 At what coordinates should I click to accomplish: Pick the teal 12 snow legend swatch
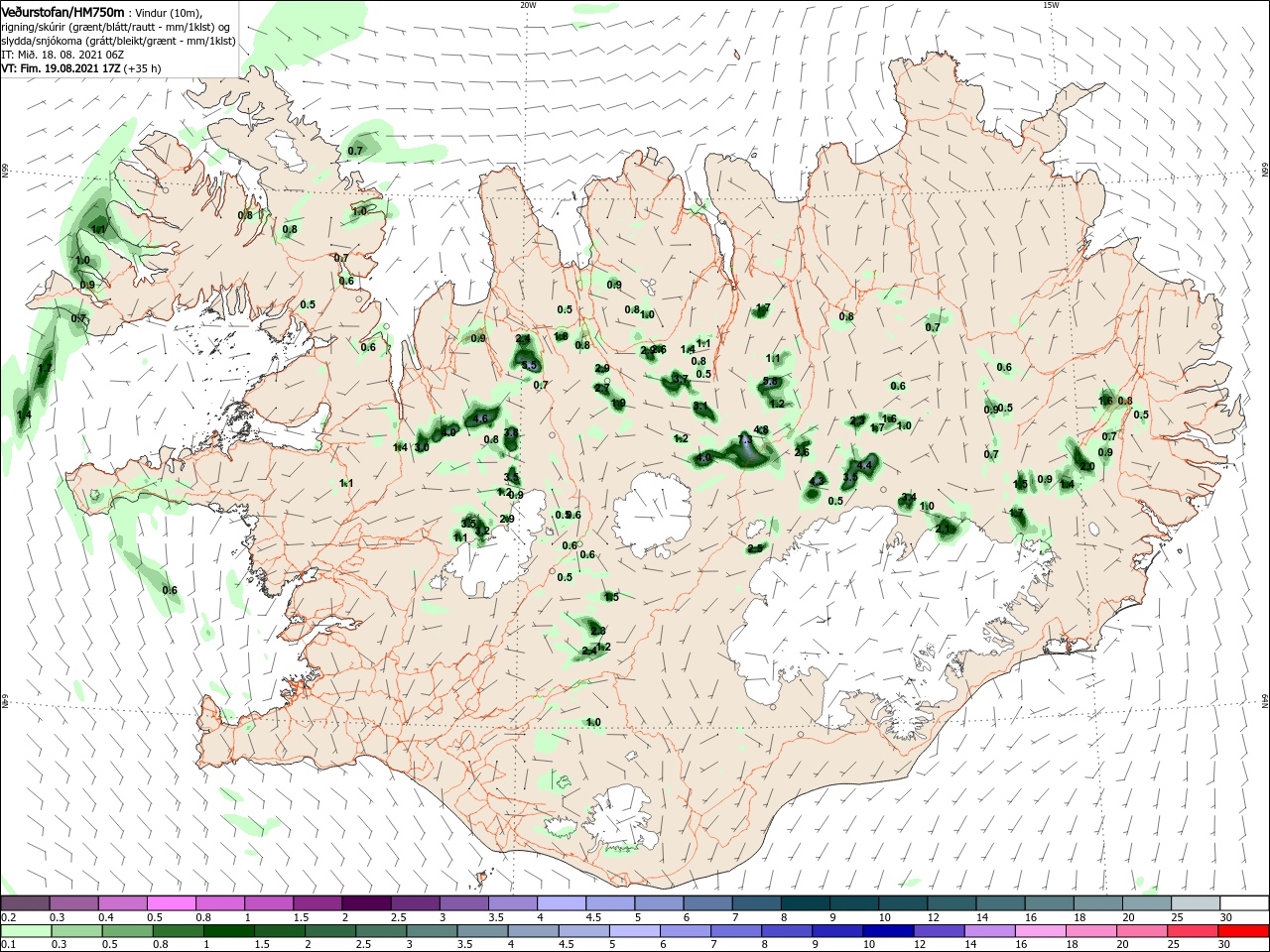[951, 903]
